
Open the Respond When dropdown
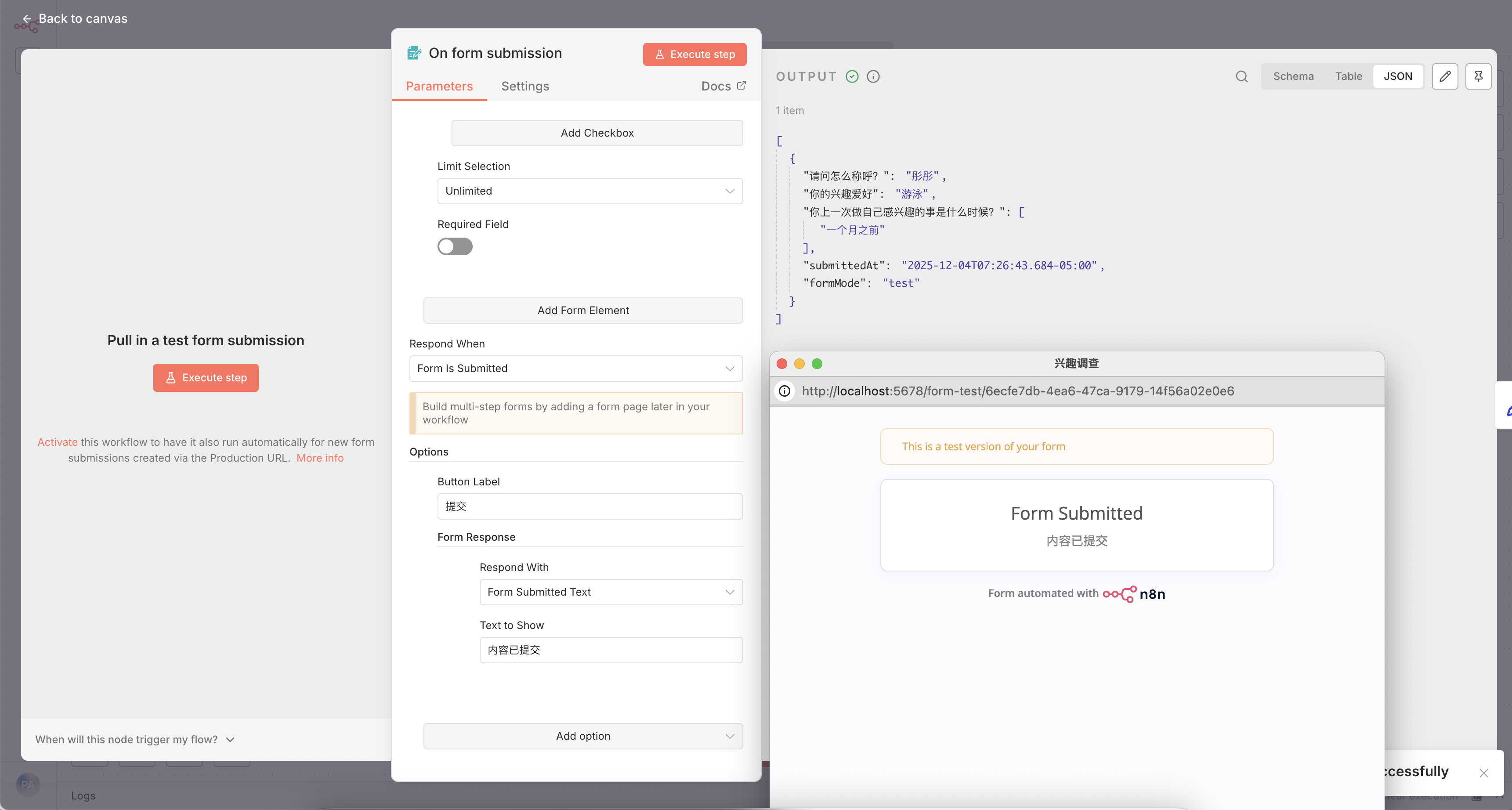tap(576, 369)
